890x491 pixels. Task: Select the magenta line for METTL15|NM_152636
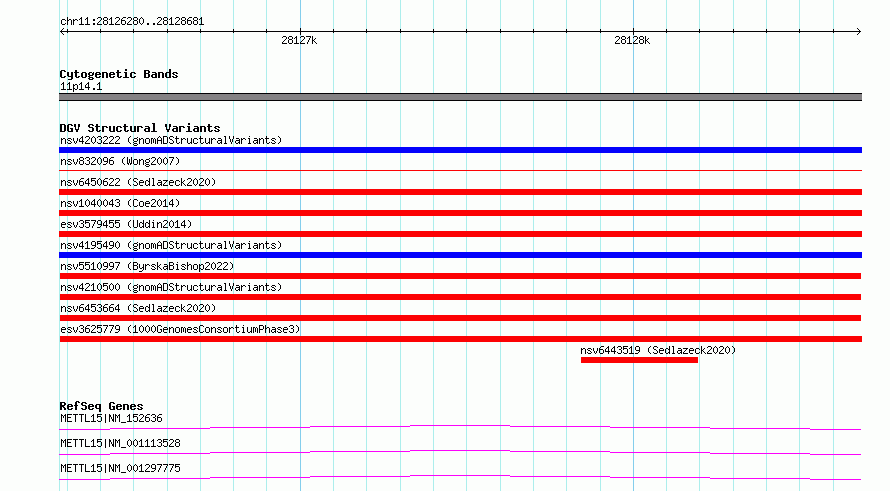pyautogui.click(x=460, y=427)
